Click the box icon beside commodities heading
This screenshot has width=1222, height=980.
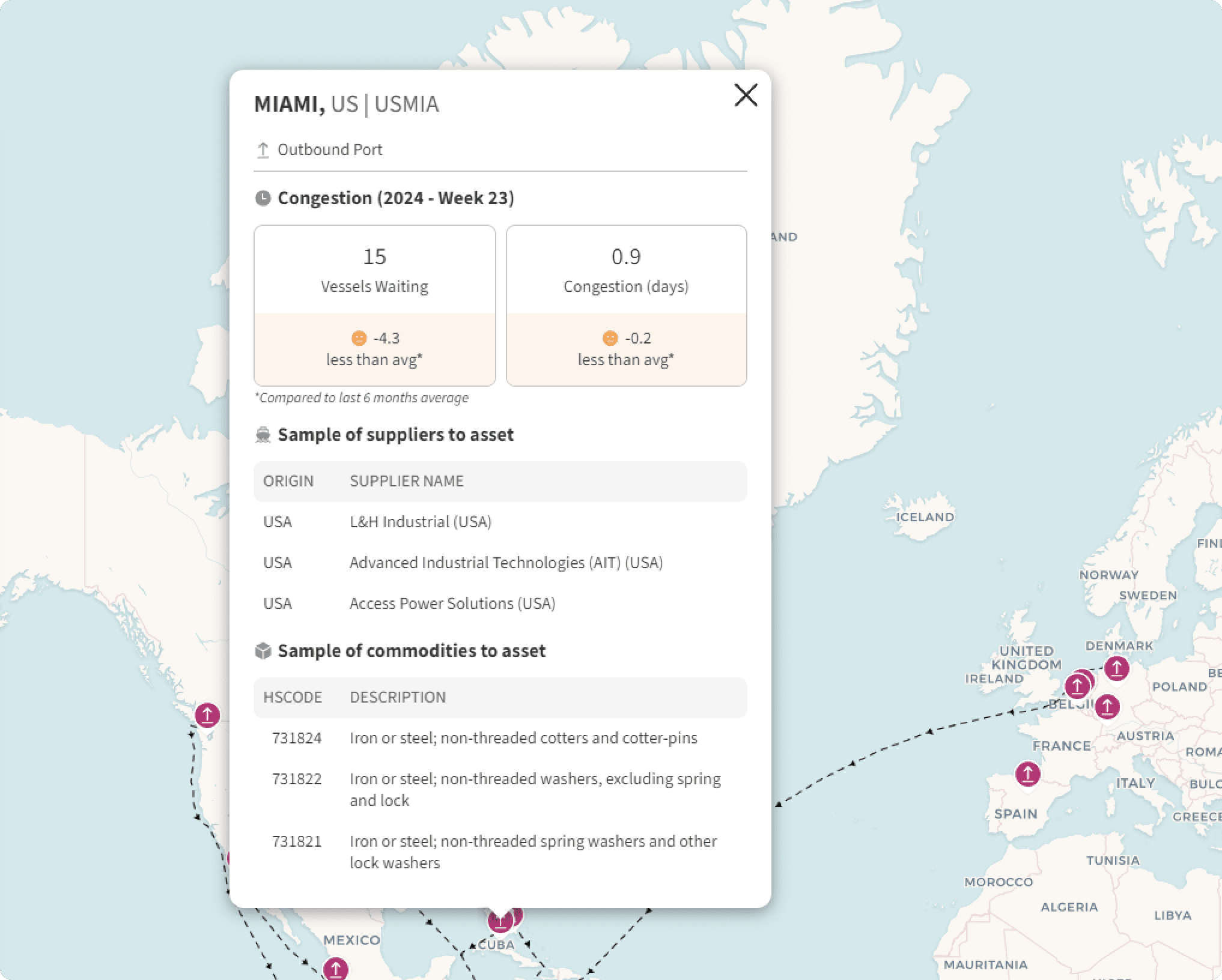click(x=263, y=651)
